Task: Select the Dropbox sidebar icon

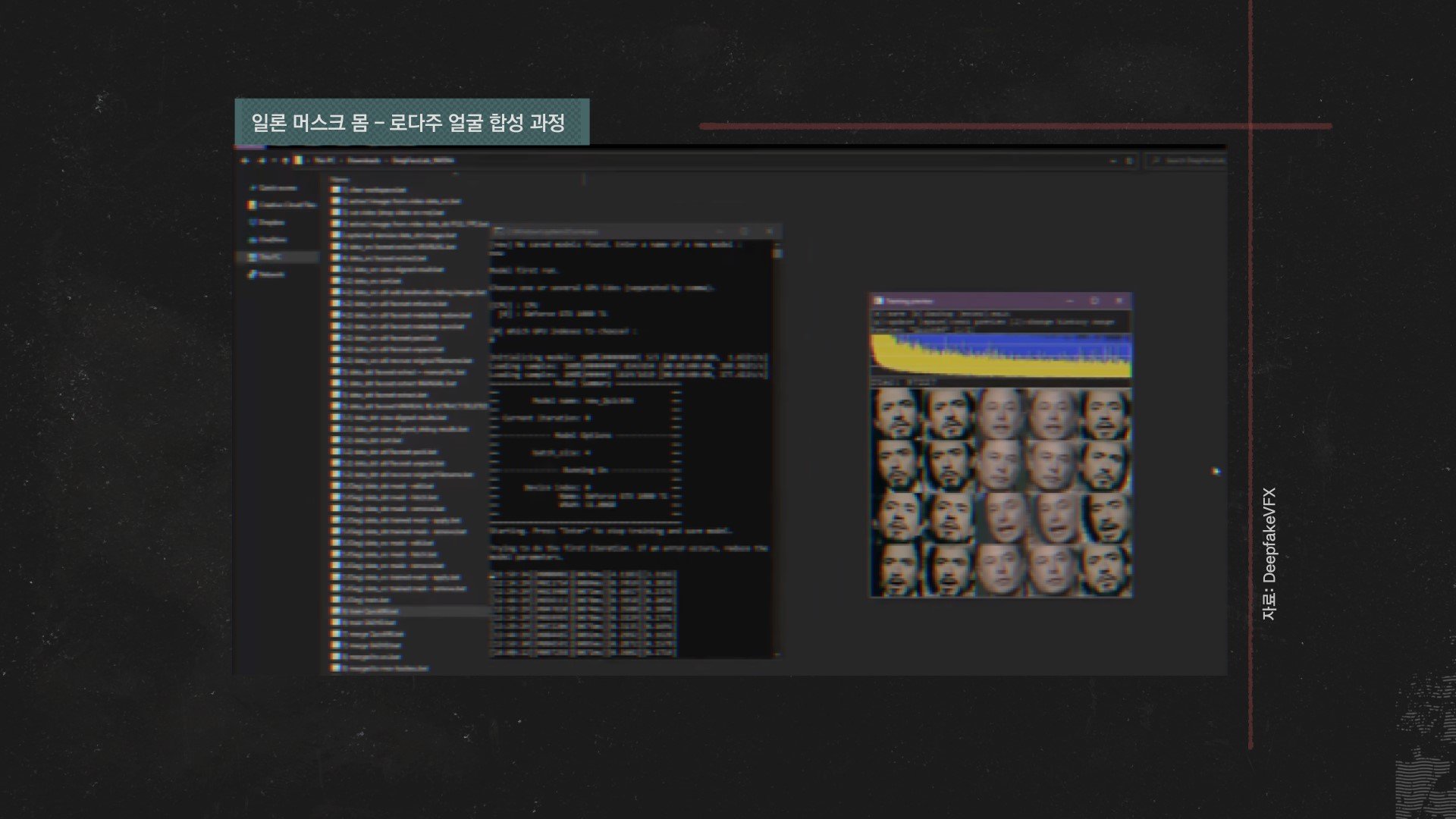Action: click(253, 222)
